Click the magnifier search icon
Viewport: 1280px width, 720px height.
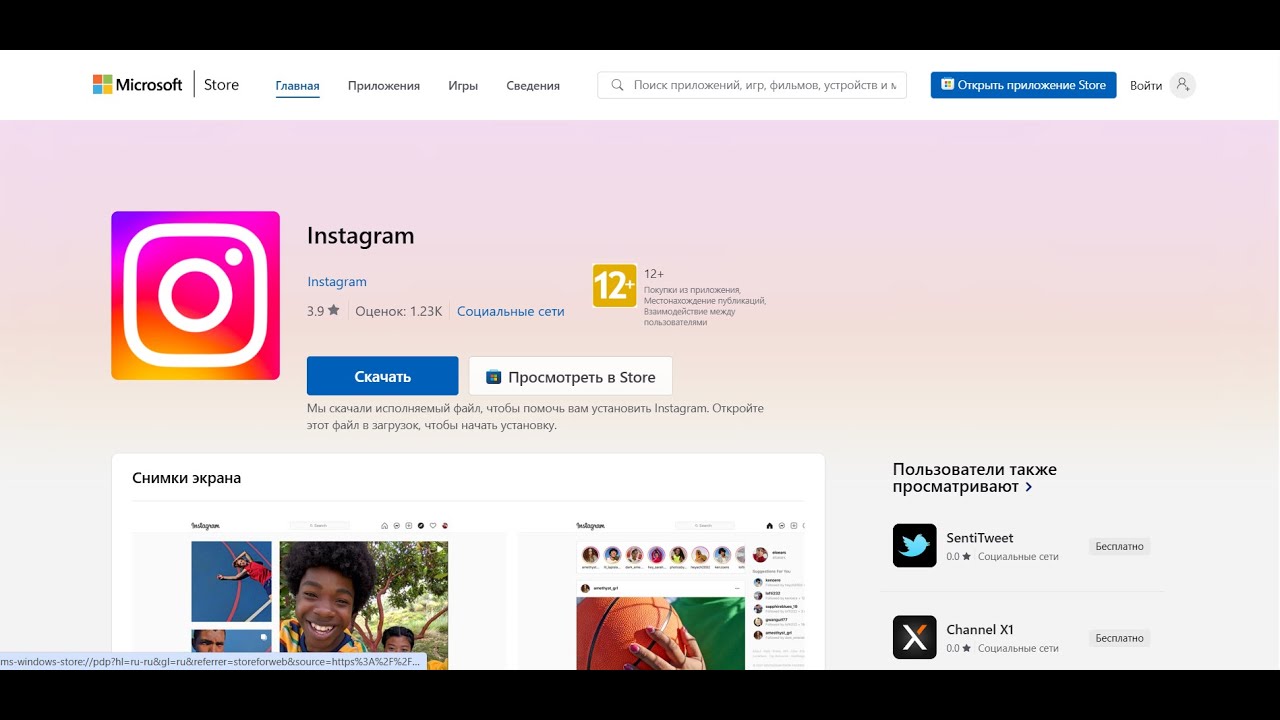pyautogui.click(x=617, y=85)
